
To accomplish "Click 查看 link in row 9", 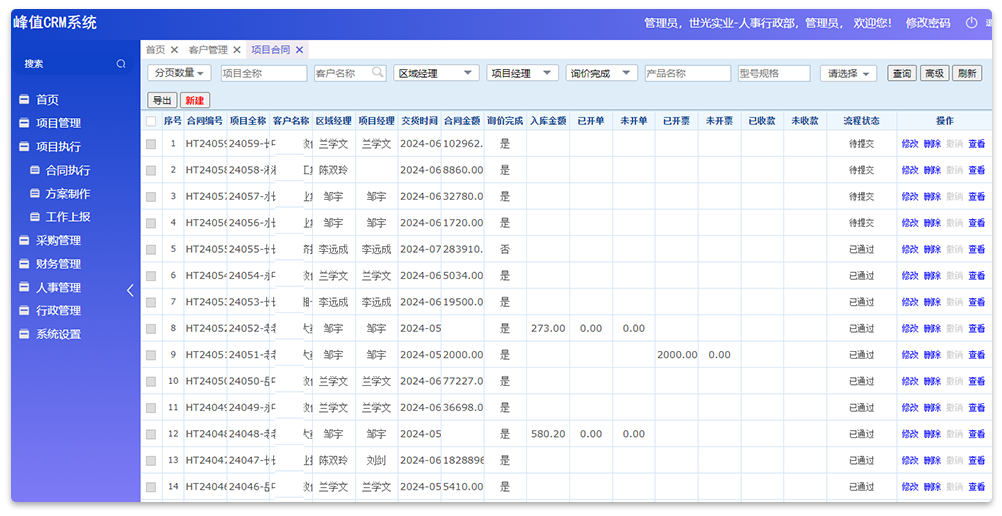I will tap(976, 355).
